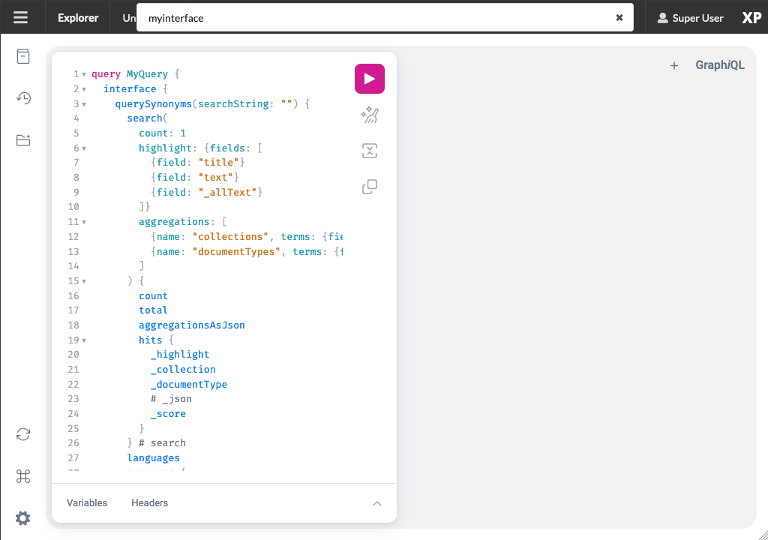Click the languages field on line 27
This screenshot has height=540, width=768.
(153, 458)
